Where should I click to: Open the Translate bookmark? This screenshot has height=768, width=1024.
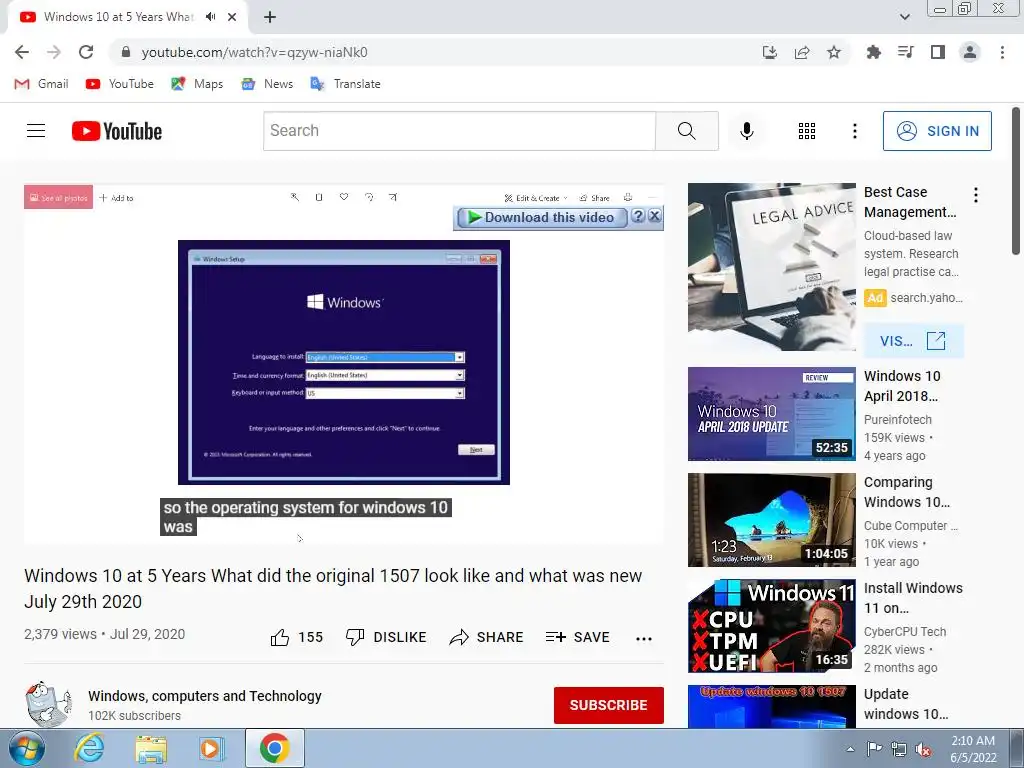(x=345, y=84)
